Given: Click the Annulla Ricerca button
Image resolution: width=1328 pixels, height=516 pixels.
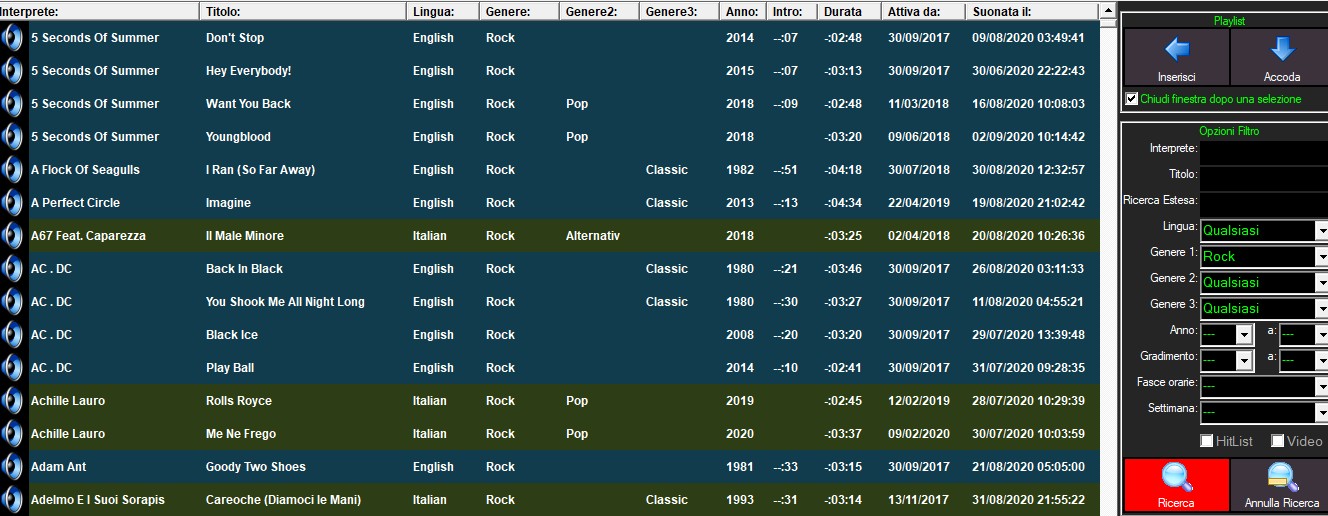Looking at the screenshot, I should click(x=1281, y=486).
